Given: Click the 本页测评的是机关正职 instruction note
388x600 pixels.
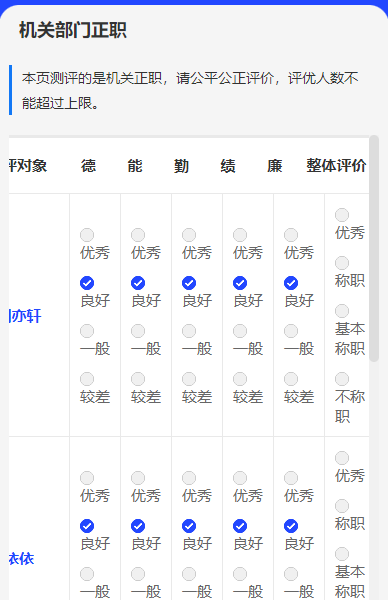Looking at the screenshot, I should click(190, 90).
